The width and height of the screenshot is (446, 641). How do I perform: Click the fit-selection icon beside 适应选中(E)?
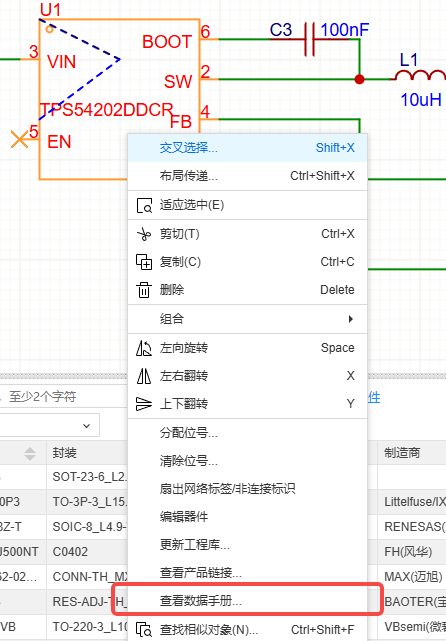(144, 205)
